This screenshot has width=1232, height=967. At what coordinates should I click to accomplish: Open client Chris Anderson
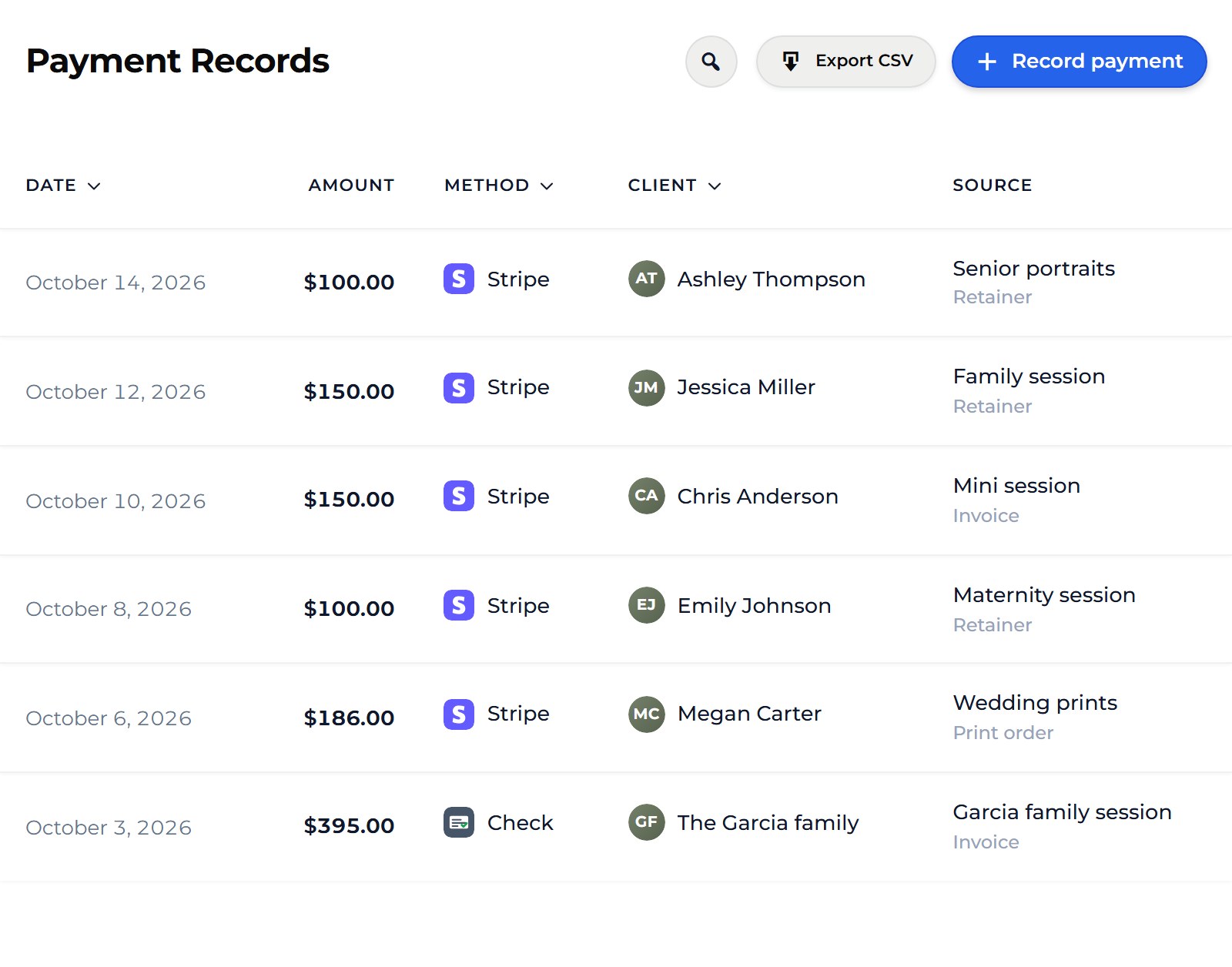click(758, 497)
